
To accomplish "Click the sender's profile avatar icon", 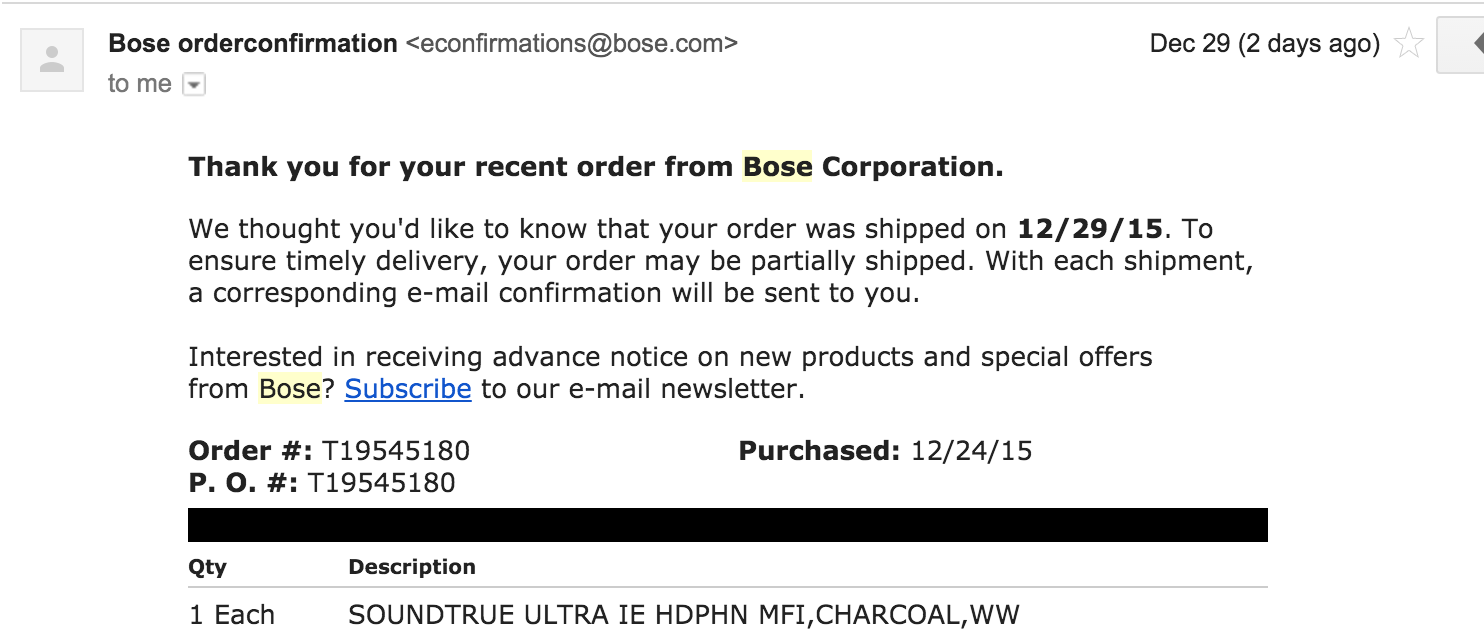I will click(52, 60).
